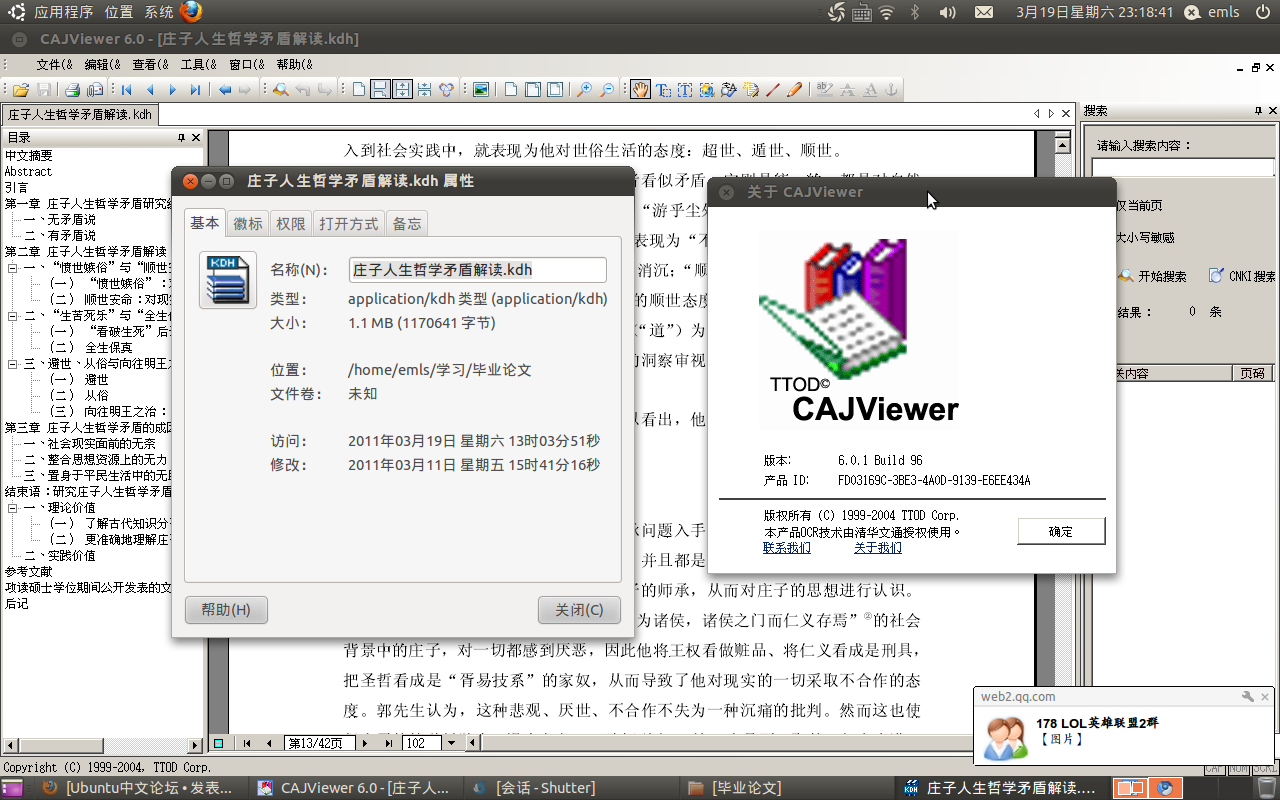Click the search content input field
This screenshot has width=1280, height=800.
[x=1182, y=166]
